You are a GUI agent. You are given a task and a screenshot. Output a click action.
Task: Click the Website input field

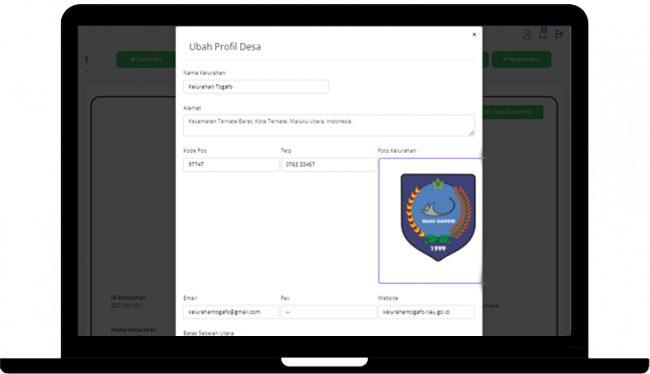coord(426,312)
